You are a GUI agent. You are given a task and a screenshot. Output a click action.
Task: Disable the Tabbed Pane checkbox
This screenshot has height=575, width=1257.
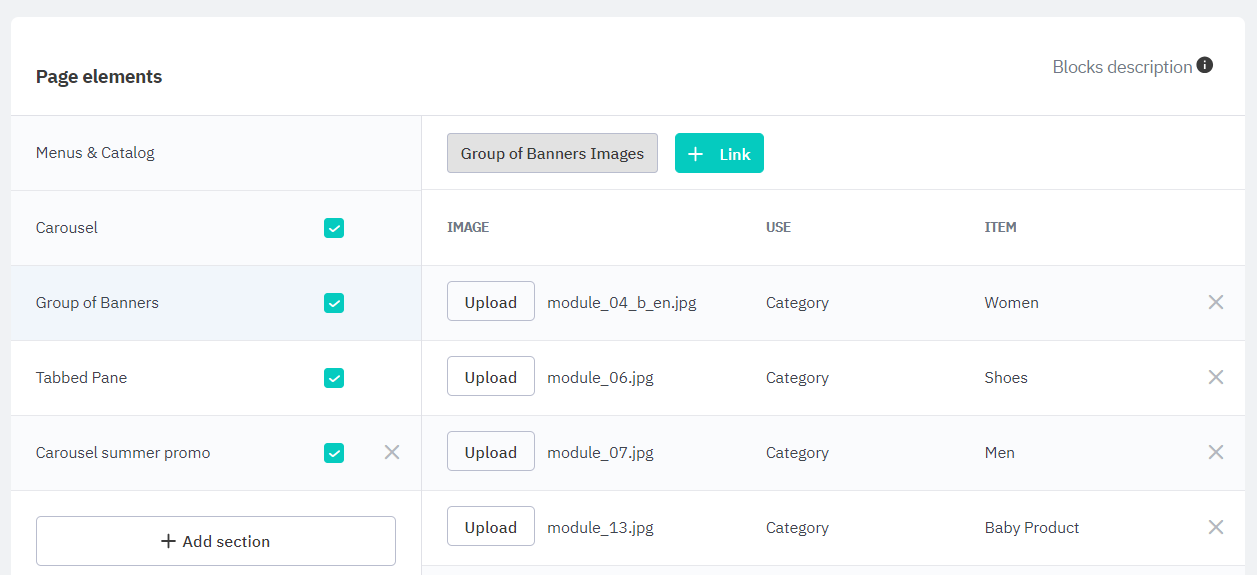[334, 378]
